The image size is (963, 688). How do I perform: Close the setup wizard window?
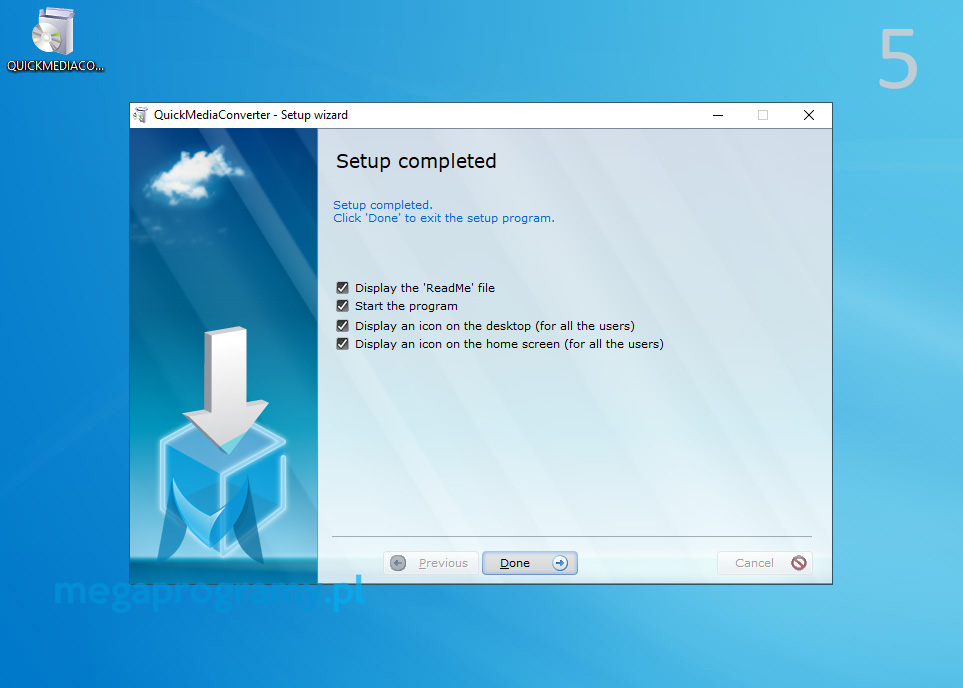coord(809,115)
